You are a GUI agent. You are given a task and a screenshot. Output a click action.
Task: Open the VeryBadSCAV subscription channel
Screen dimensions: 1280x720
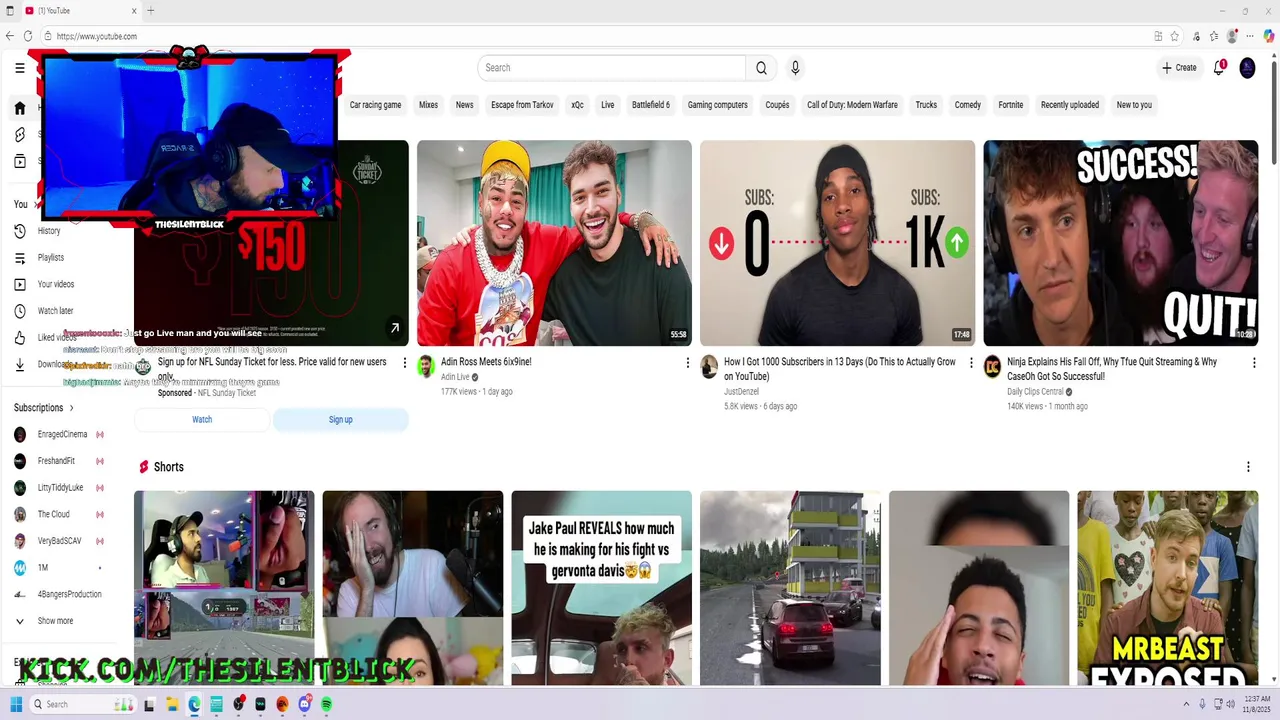click(59, 541)
